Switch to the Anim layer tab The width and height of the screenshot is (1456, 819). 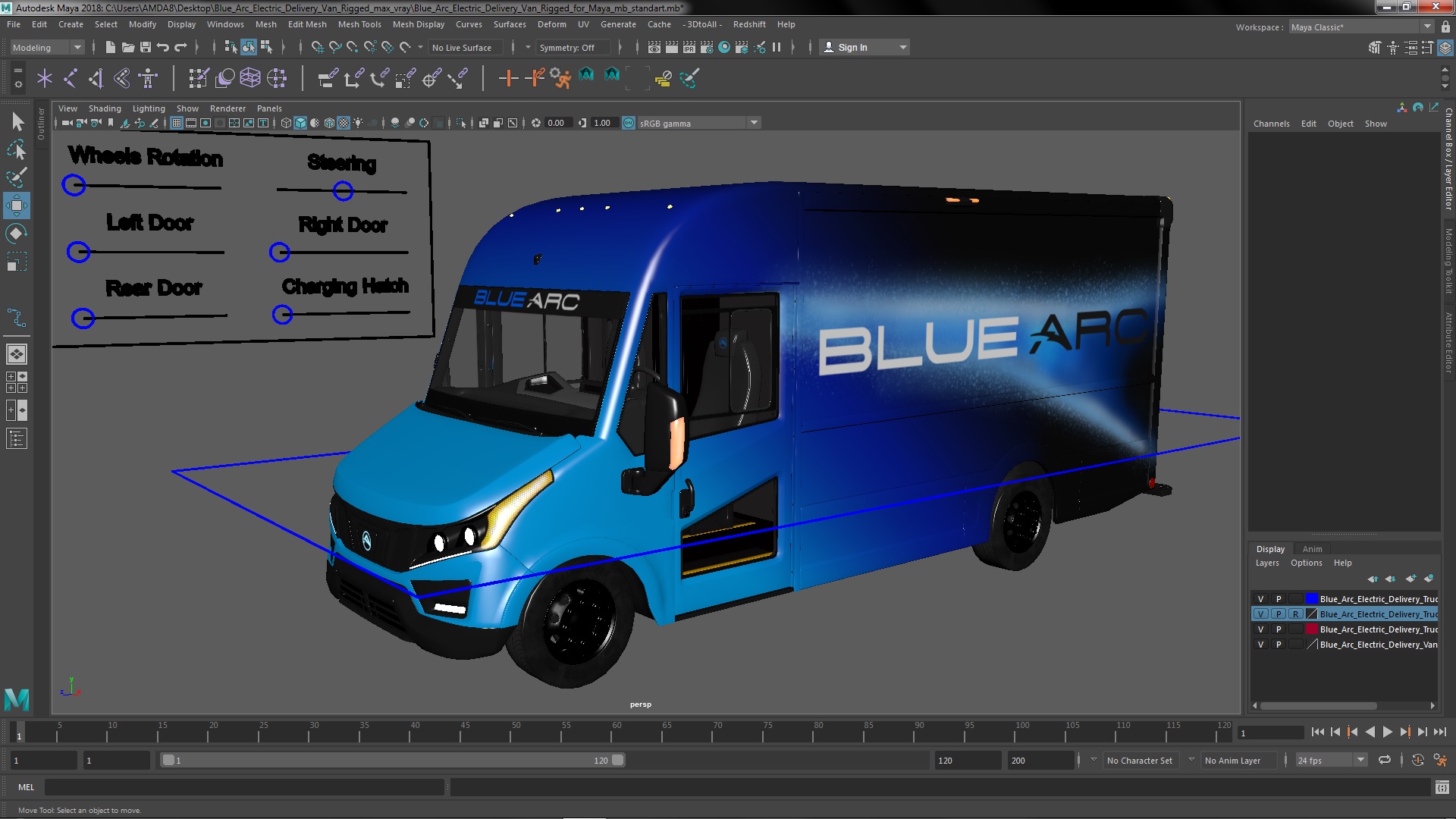[x=1312, y=549]
